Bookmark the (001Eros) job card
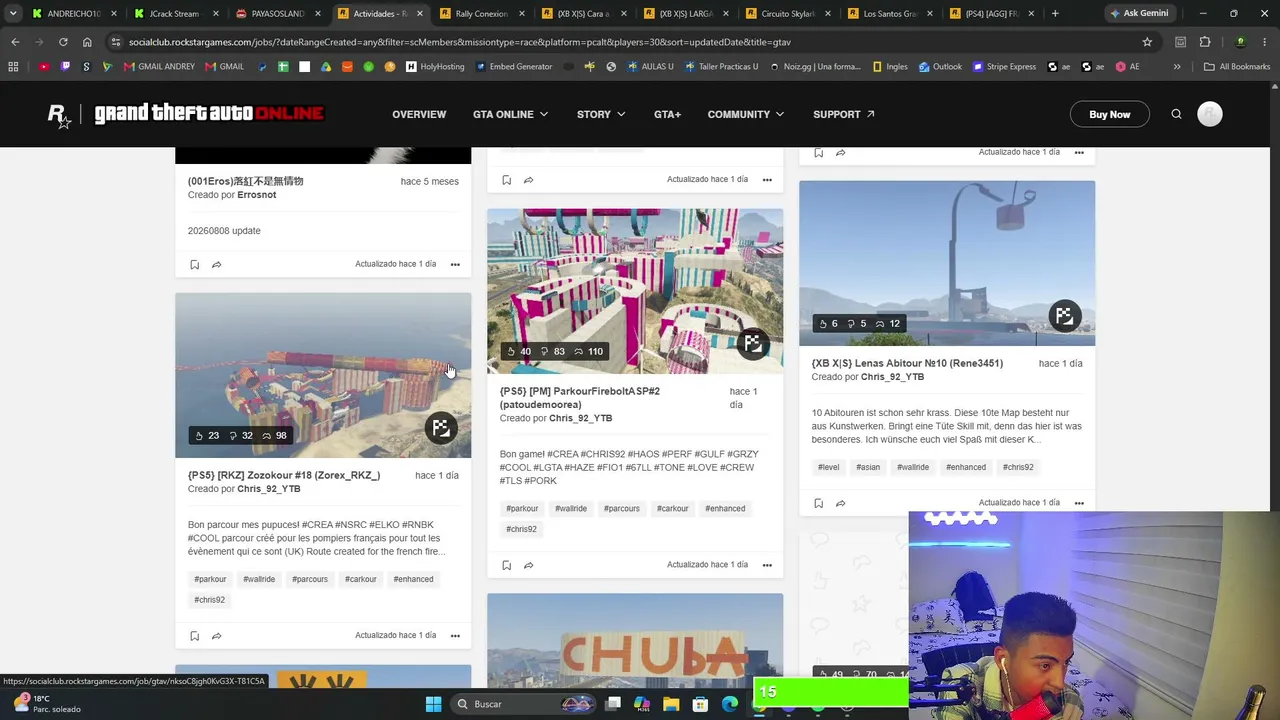 (x=194, y=265)
